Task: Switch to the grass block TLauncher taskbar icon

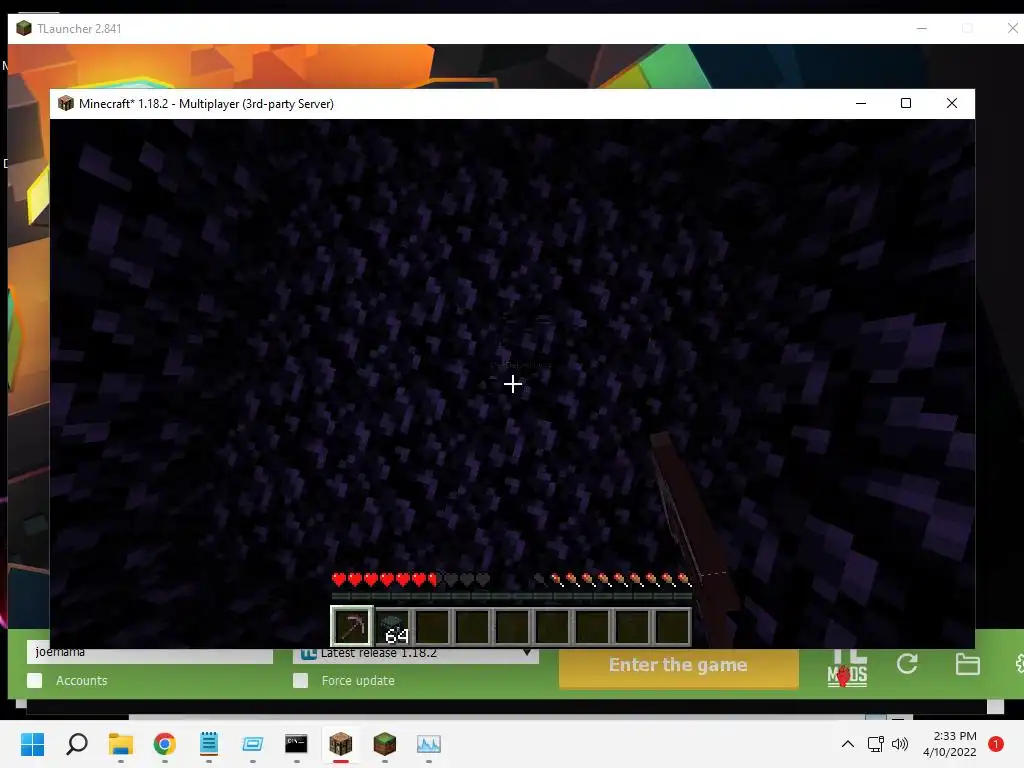Action: [385, 744]
